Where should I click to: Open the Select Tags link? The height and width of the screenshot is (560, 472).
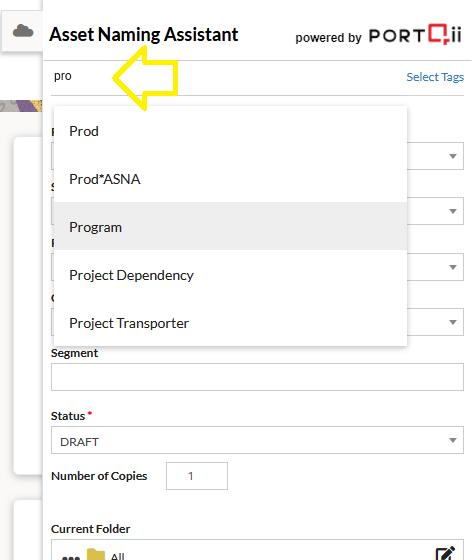pos(435,77)
